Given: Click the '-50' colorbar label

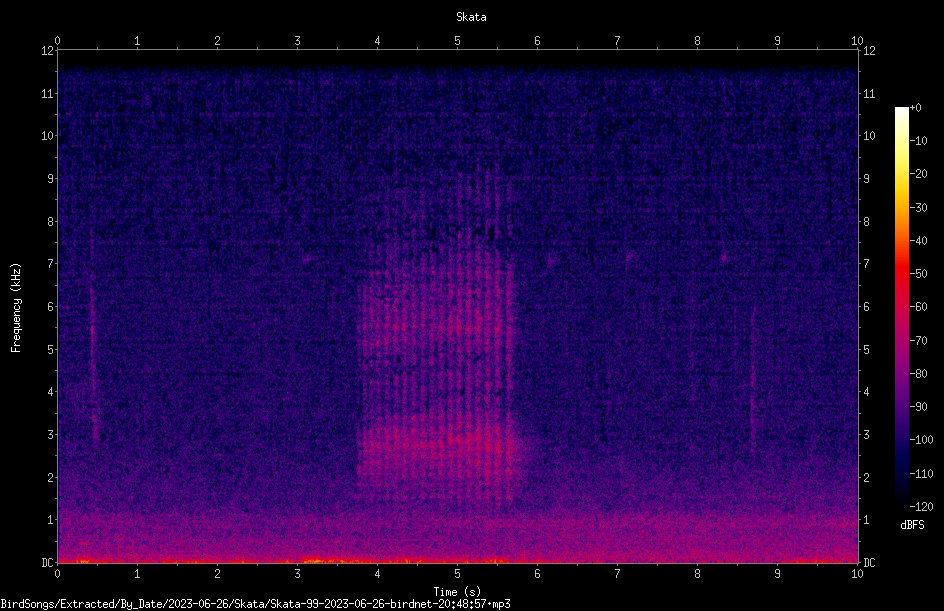Looking at the screenshot, I should coord(918,273).
